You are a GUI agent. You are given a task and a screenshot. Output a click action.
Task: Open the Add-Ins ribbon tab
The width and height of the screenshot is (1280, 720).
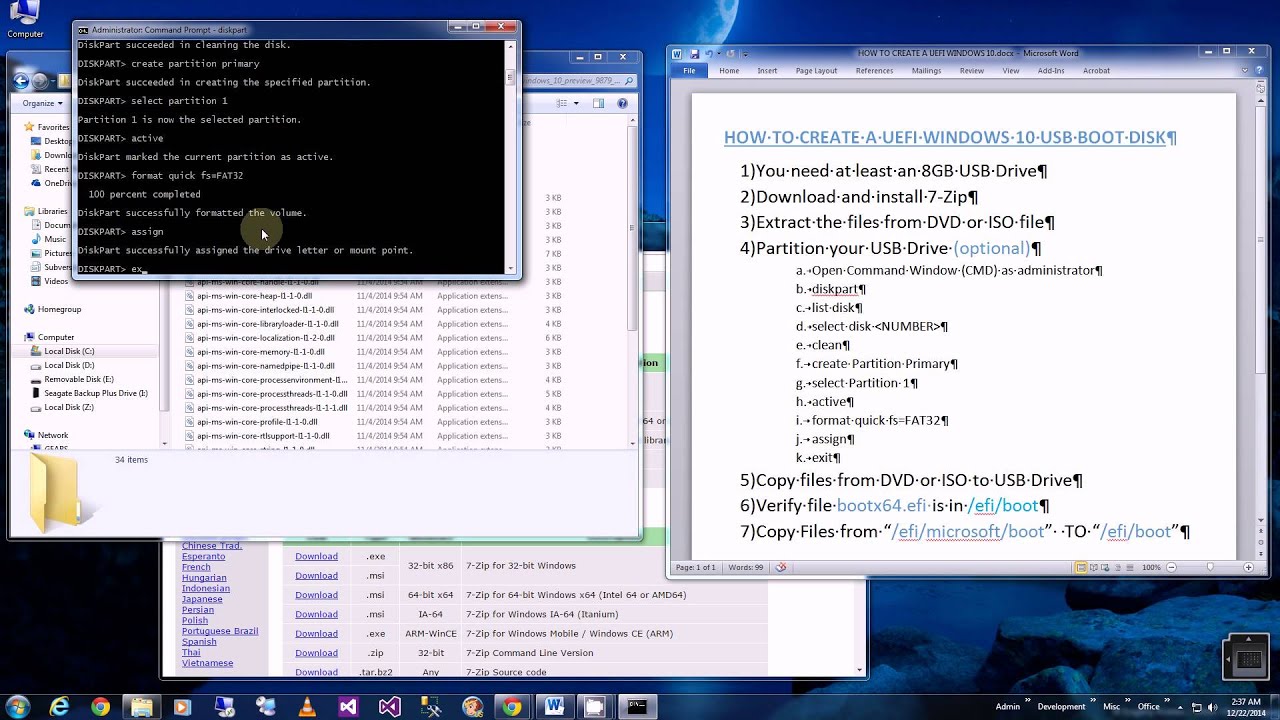pyautogui.click(x=1051, y=71)
